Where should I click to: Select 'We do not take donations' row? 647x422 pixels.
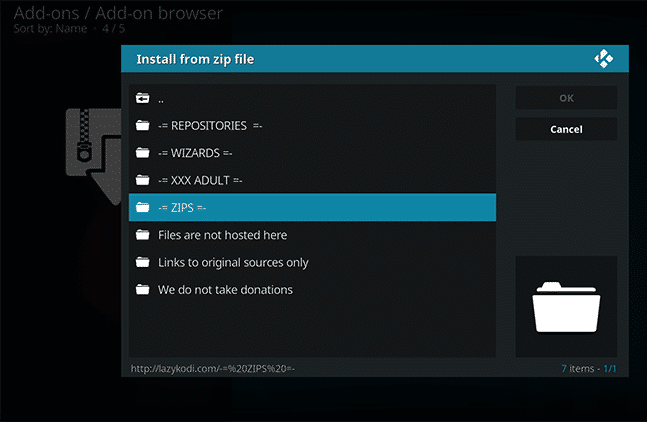click(312, 290)
